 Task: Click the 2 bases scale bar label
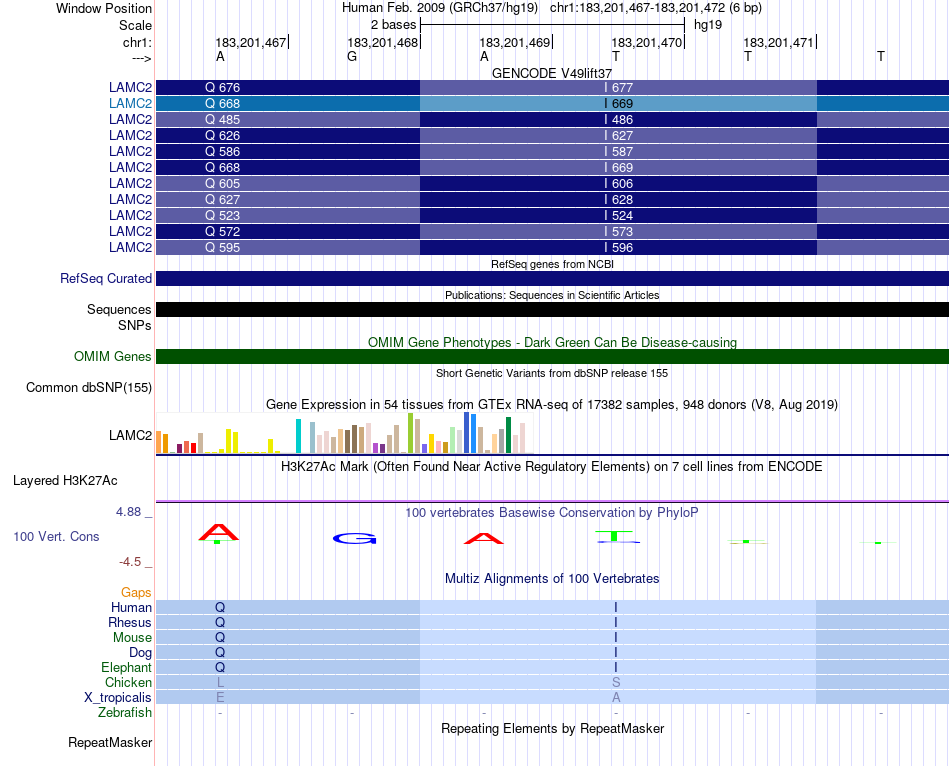393,25
